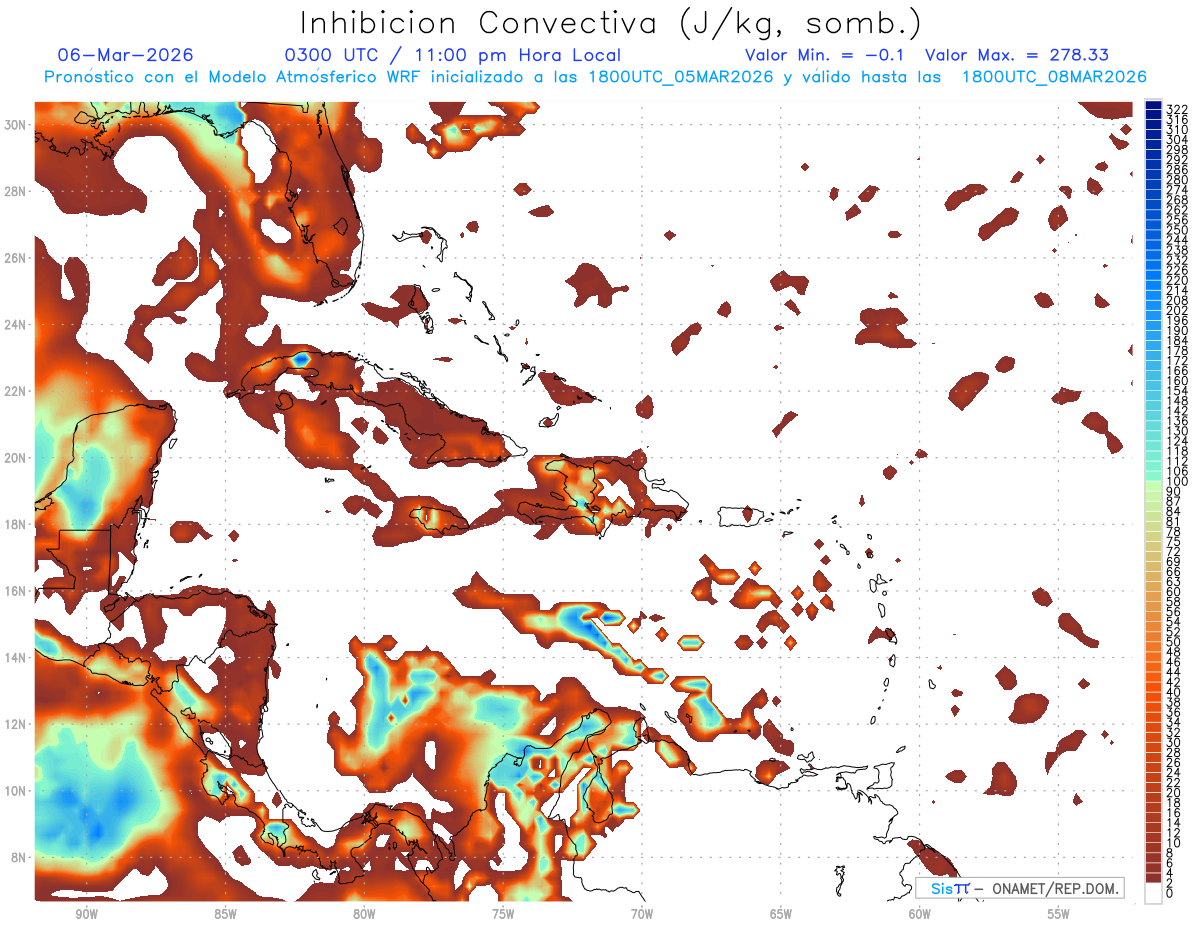Click the '10N' latitude label
Screen dimensions: 1200x927
point(16,791)
